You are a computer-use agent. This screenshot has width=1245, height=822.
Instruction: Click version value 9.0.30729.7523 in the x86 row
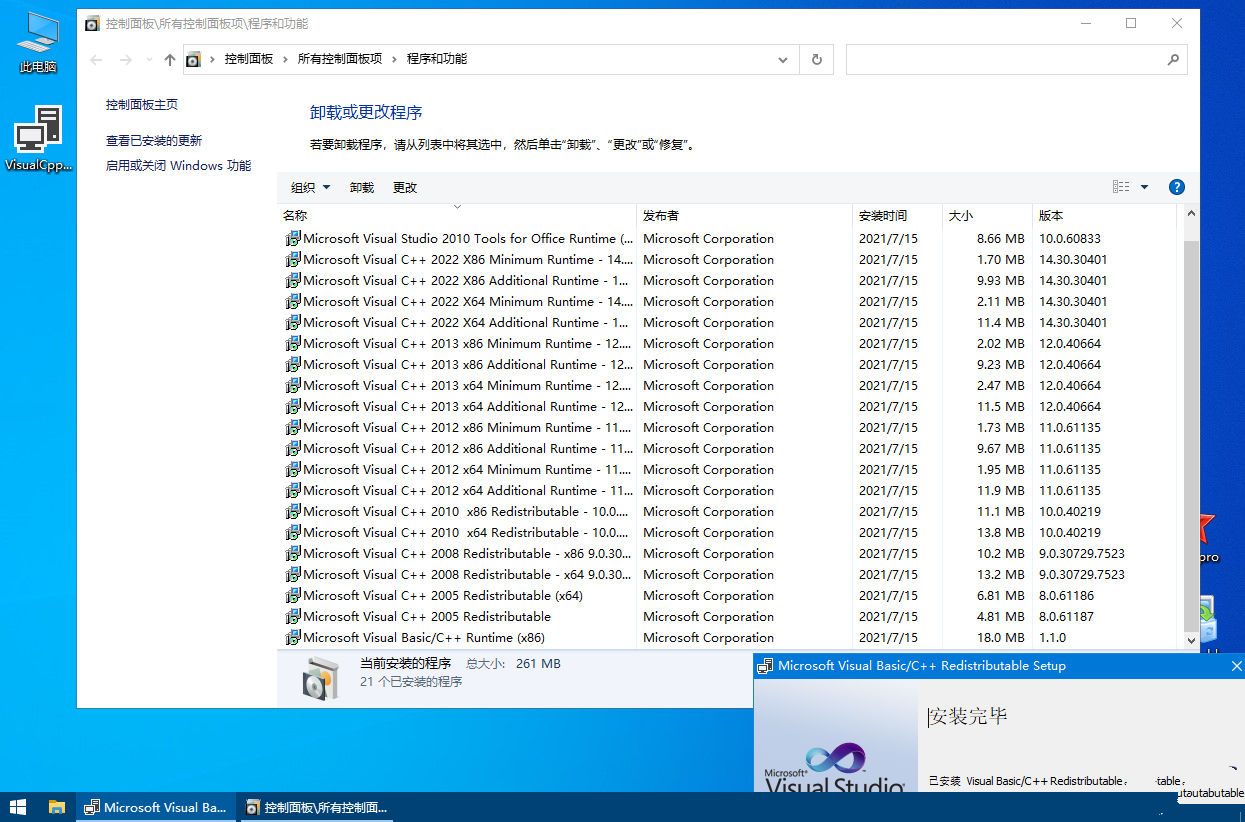[x=1082, y=554]
